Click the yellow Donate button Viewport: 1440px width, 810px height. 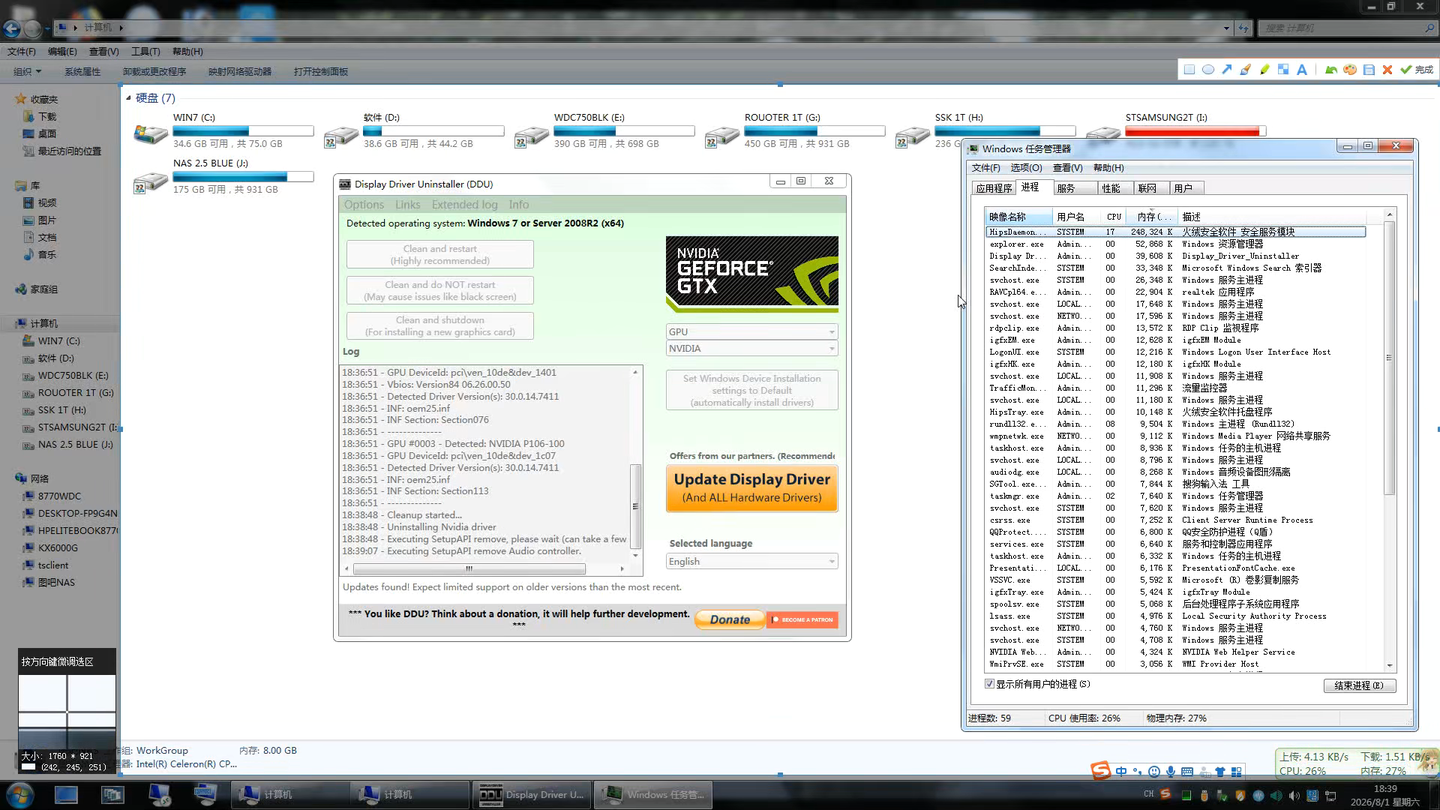(730, 620)
